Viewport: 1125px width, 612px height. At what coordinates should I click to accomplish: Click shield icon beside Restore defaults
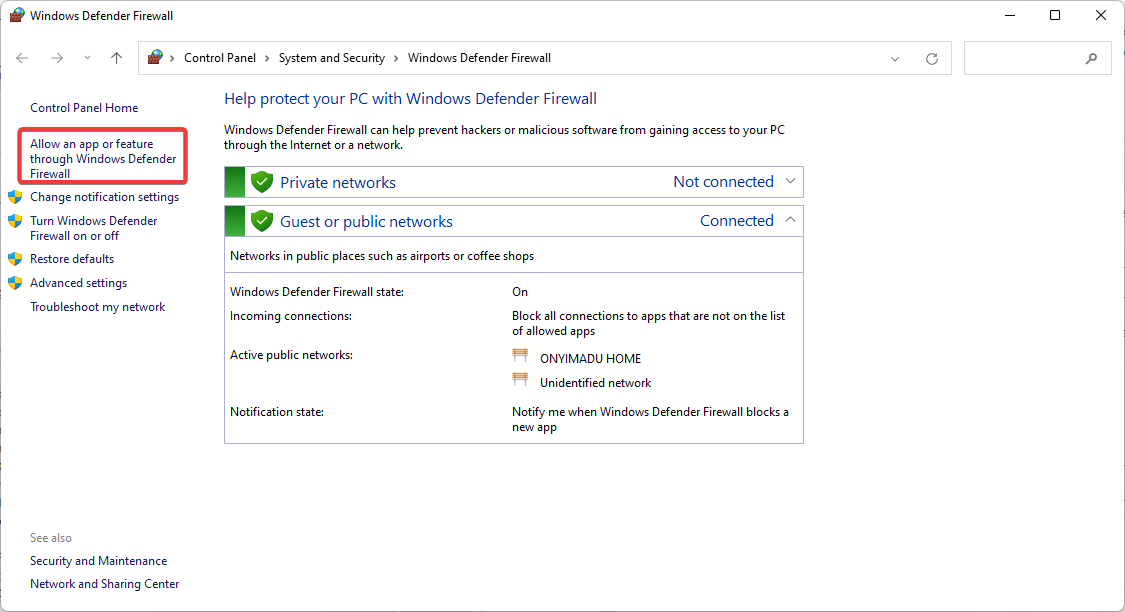point(15,259)
